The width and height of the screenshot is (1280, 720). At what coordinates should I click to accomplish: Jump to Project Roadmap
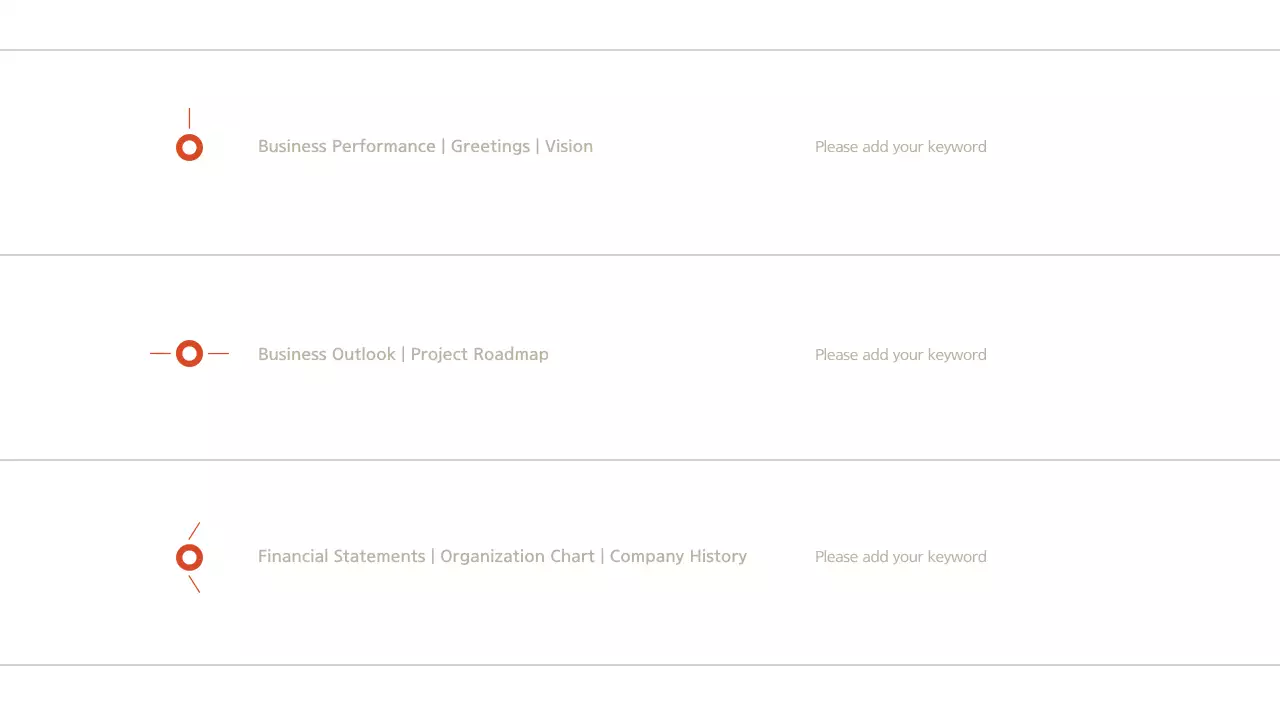[x=479, y=354]
